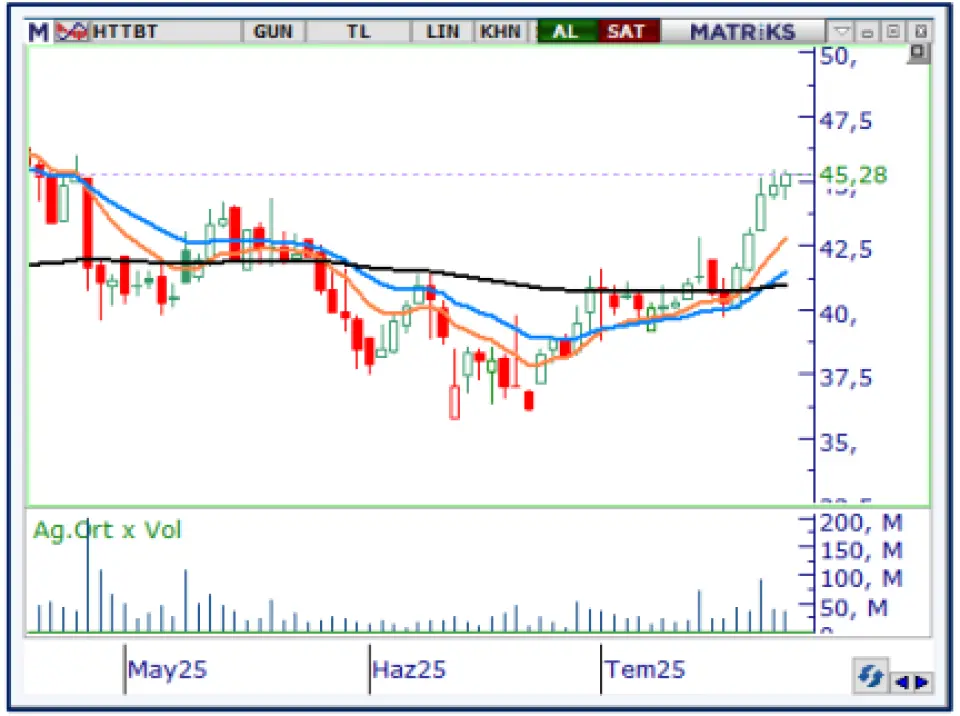The height and width of the screenshot is (716, 960).
Task: Switch the currency with the TL button
Action: 358,31
